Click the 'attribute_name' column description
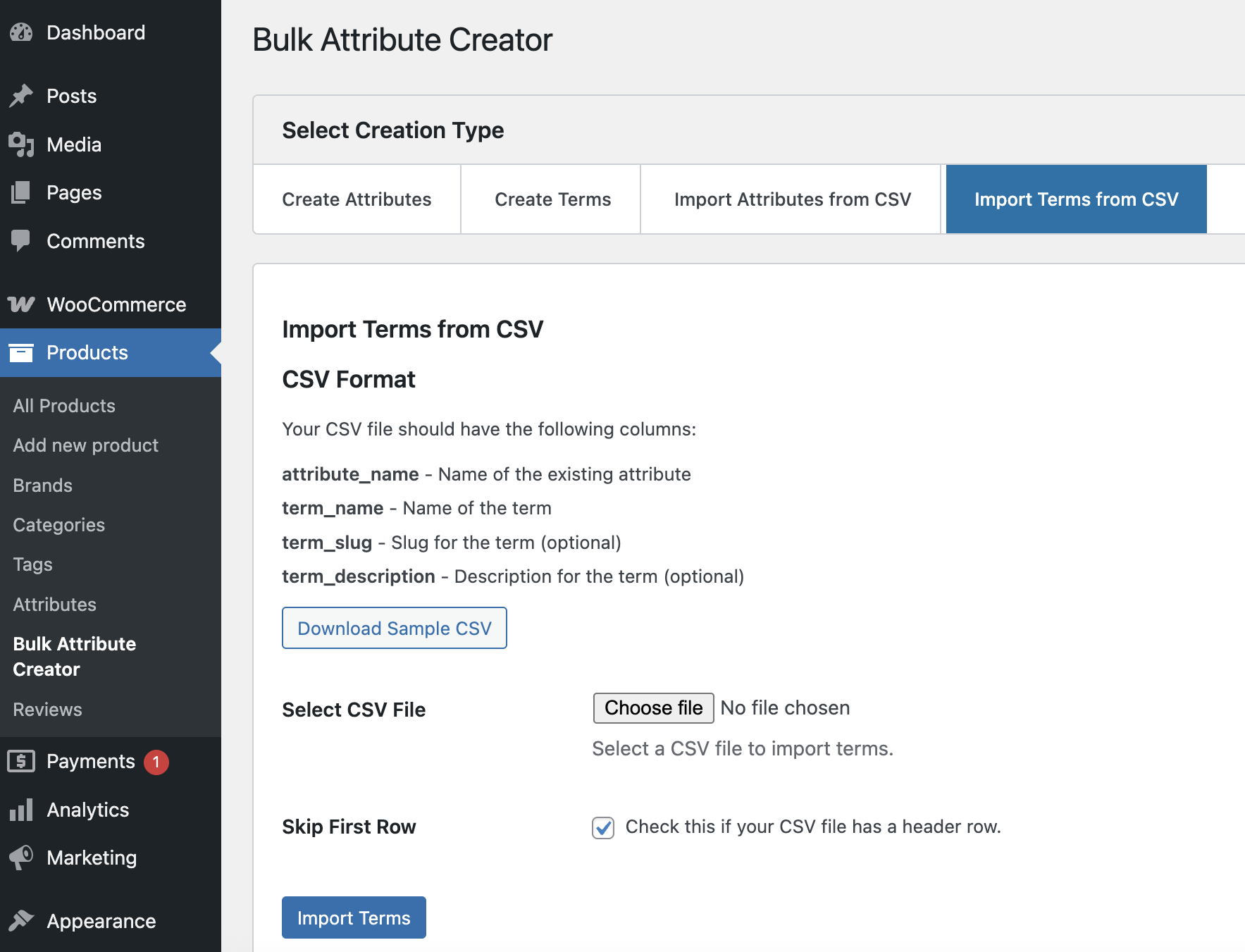Viewport: 1245px width, 952px height. (x=486, y=474)
